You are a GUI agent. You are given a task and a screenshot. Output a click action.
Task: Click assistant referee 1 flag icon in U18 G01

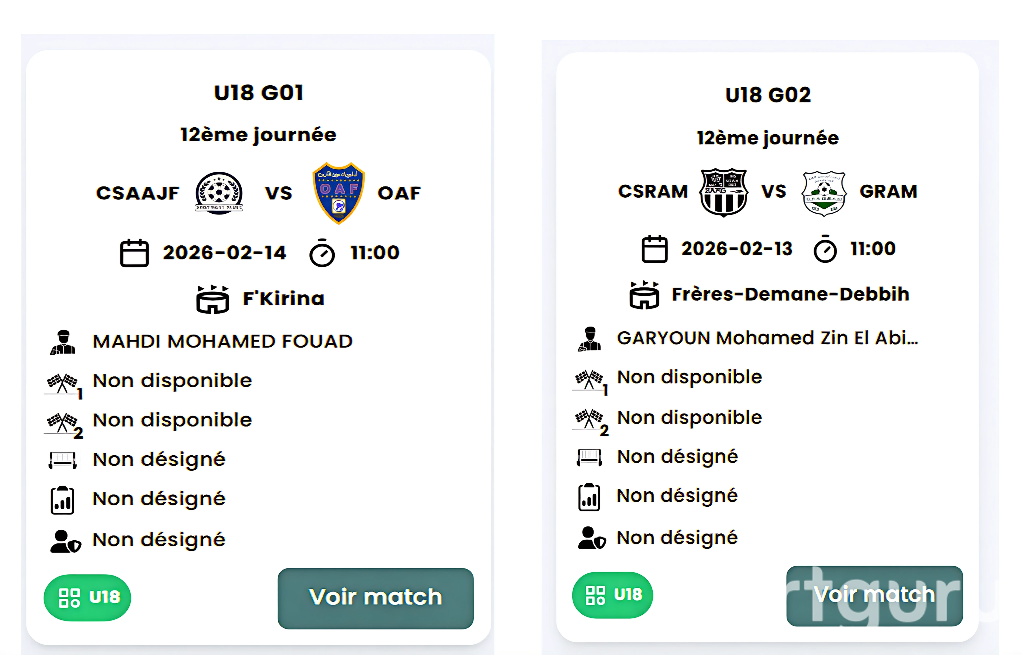tap(62, 382)
